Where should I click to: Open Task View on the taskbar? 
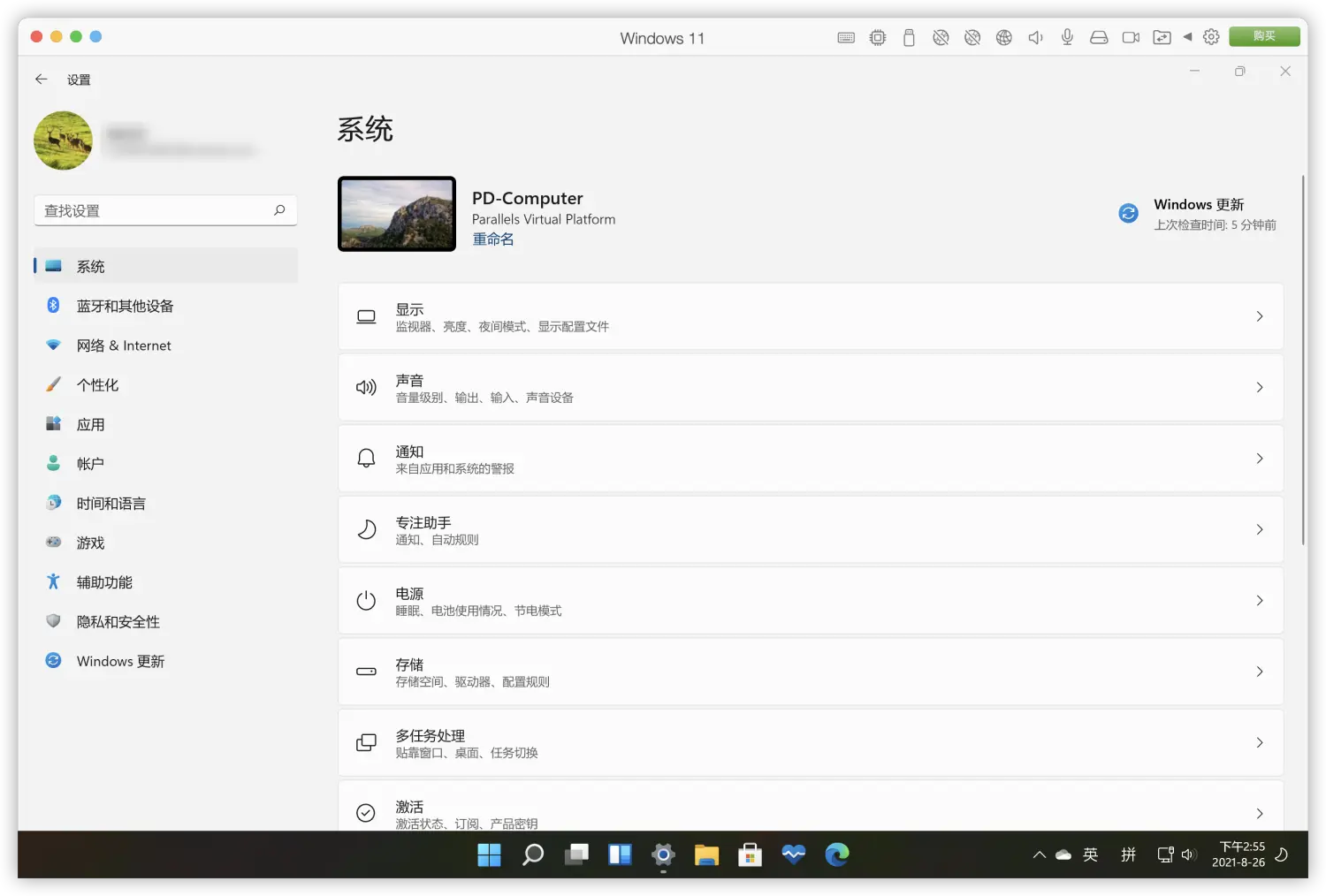[576, 854]
